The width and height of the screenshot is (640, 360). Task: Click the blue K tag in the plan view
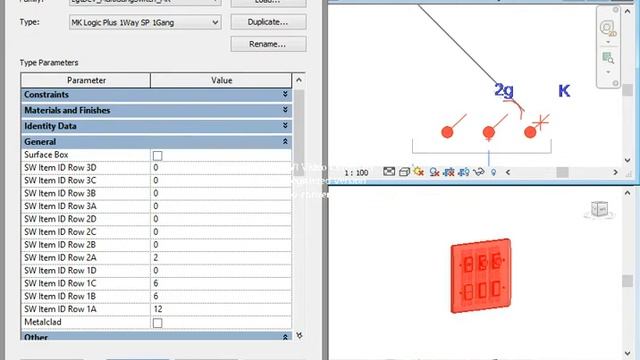pos(564,91)
